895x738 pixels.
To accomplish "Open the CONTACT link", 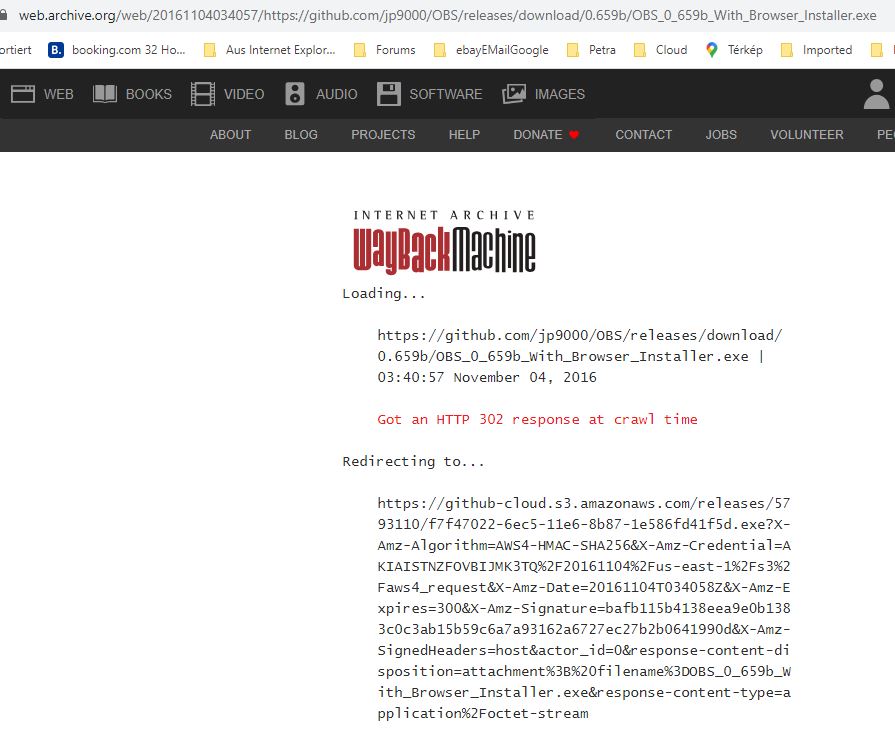I will (x=643, y=135).
